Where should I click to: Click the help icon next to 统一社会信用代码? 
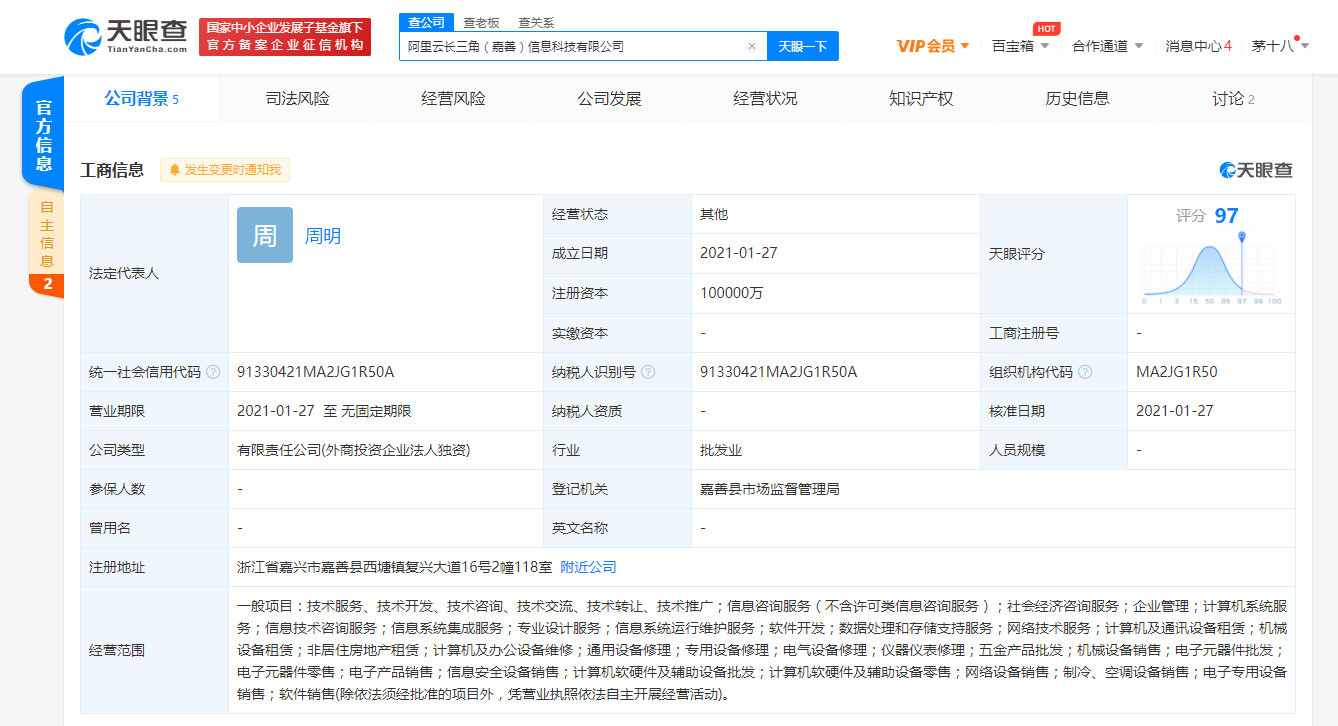click(215, 371)
